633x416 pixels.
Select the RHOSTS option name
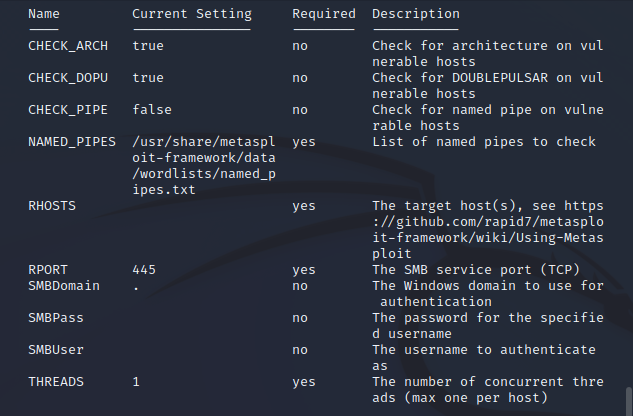click(52, 206)
